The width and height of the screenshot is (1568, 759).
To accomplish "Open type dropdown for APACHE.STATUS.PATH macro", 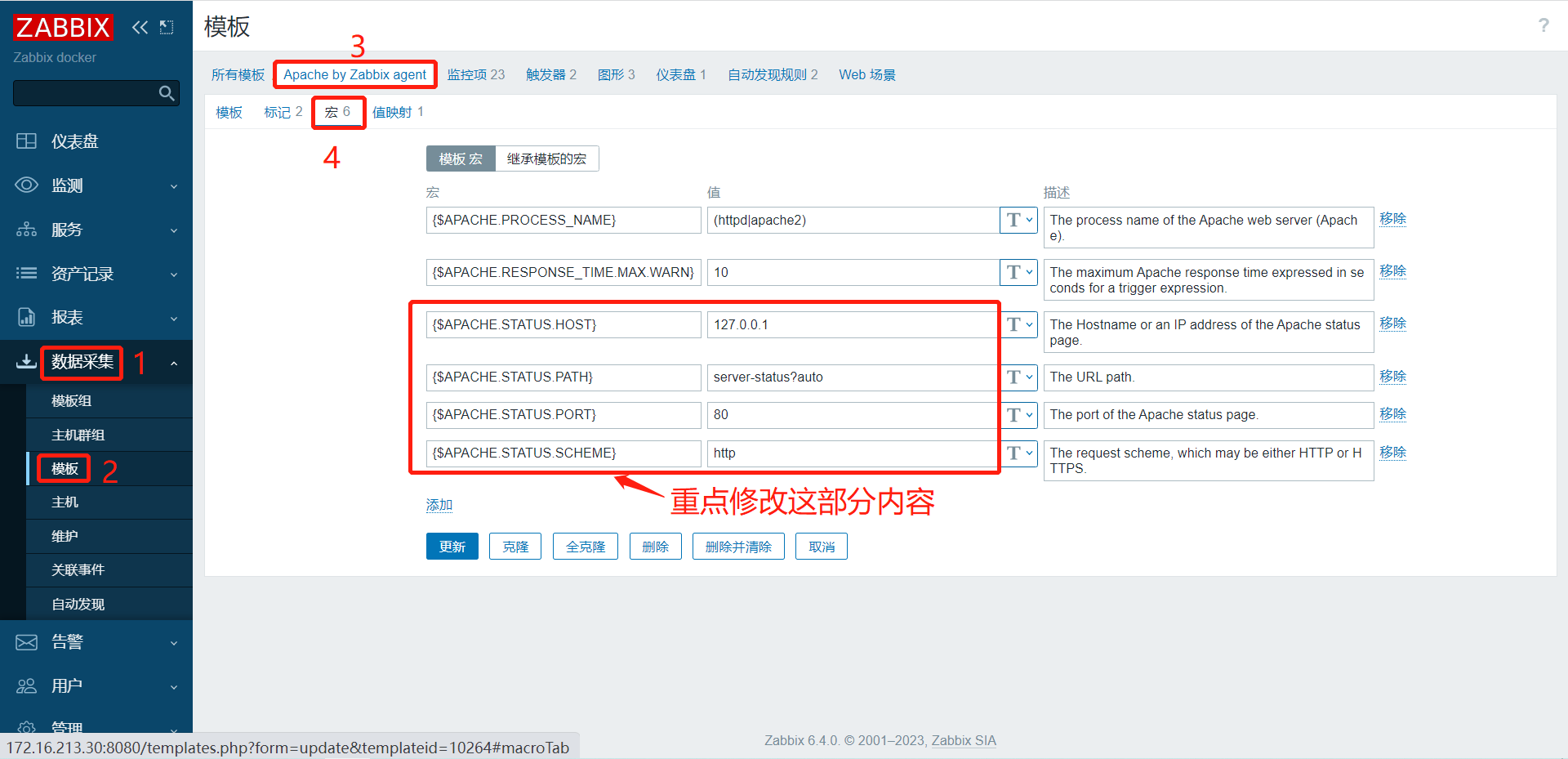I will 1018,377.
